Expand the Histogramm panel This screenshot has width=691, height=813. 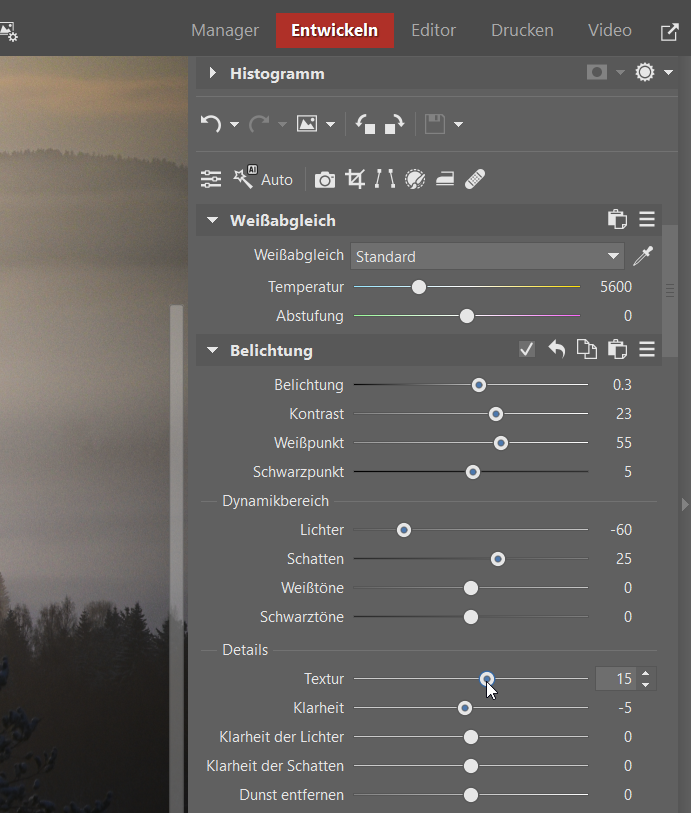(212, 73)
